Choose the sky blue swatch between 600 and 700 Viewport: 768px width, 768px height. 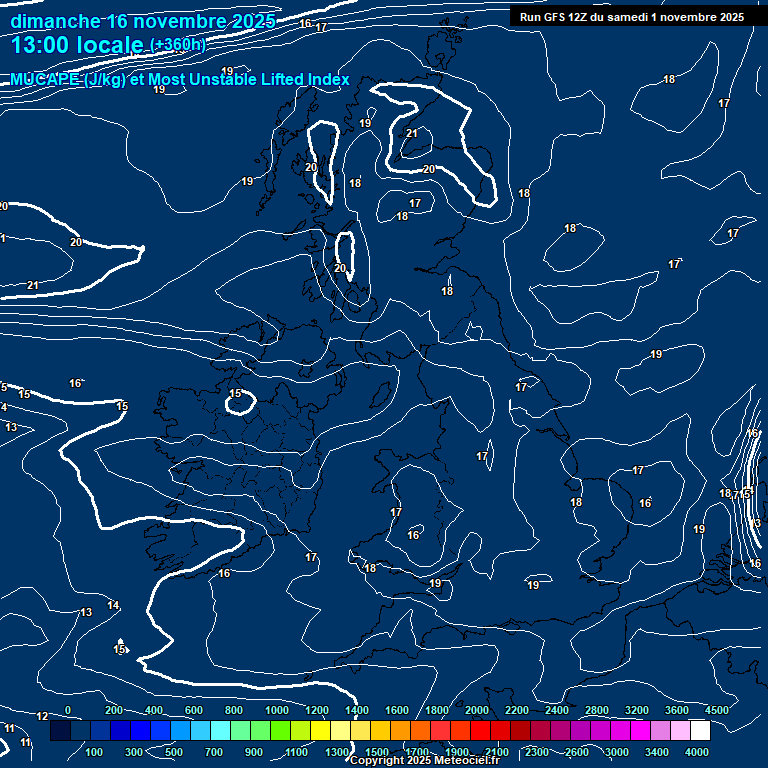(201, 730)
